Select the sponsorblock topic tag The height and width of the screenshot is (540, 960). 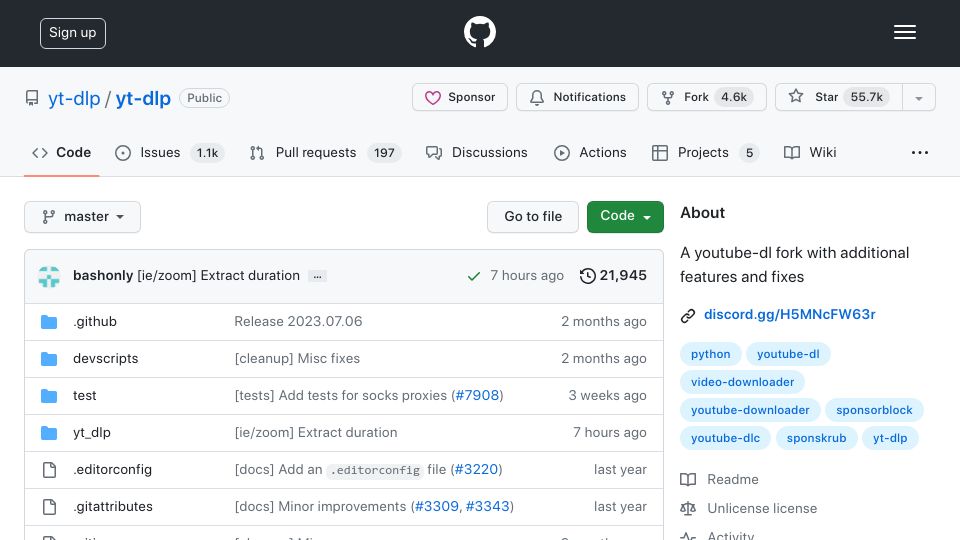pos(874,410)
